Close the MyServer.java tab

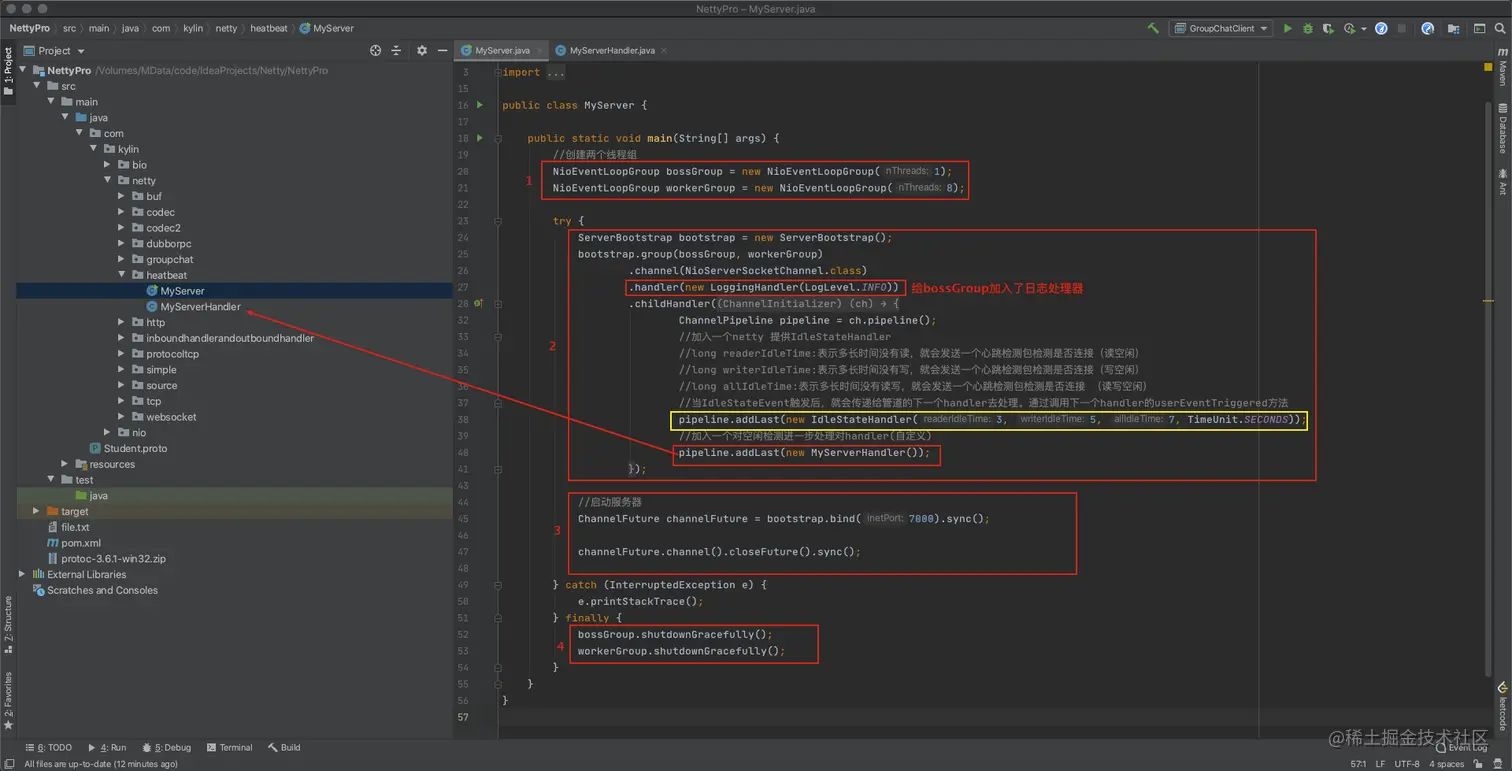pos(541,50)
